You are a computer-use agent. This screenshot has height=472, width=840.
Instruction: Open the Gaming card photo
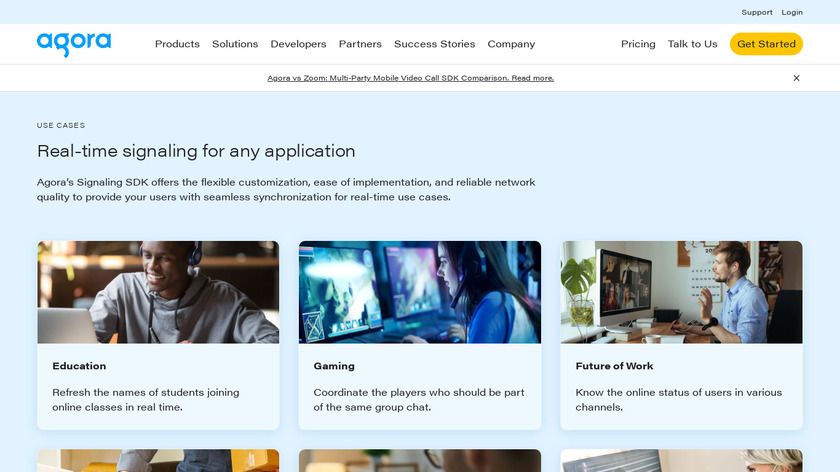point(419,292)
